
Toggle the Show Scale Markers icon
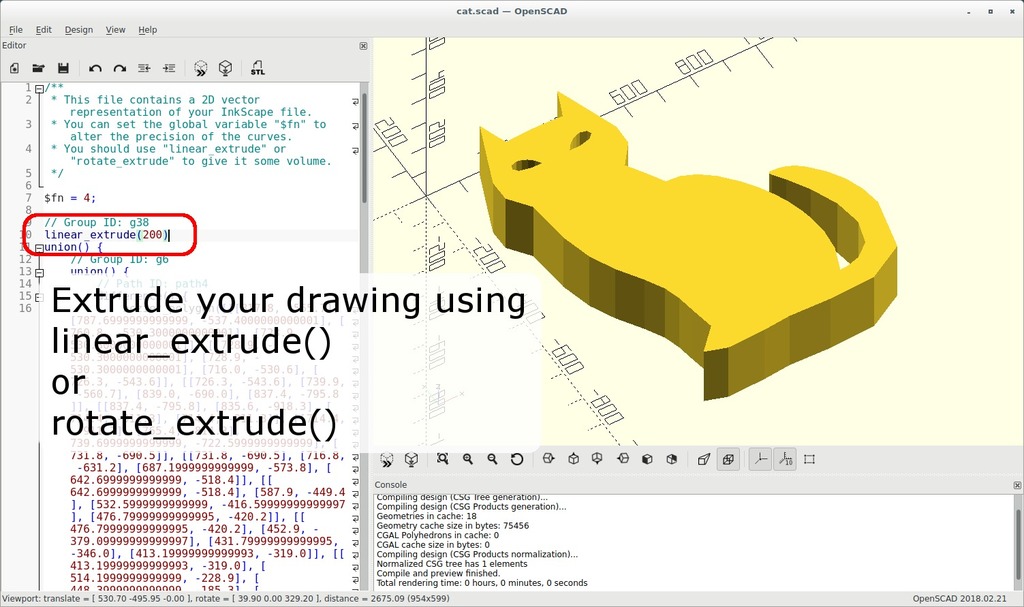[786, 459]
